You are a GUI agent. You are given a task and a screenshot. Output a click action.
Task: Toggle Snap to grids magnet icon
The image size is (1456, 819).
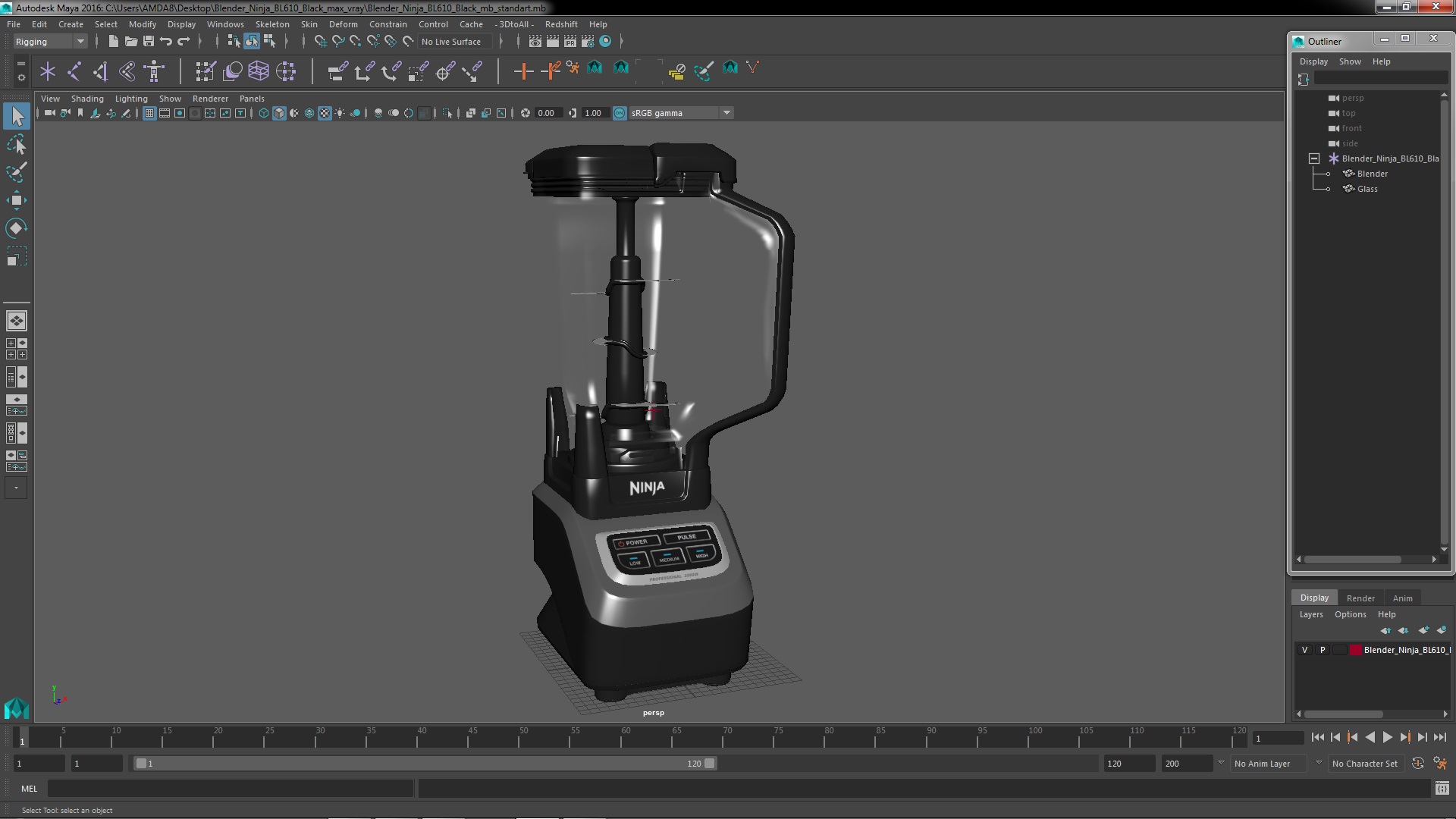coord(320,41)
